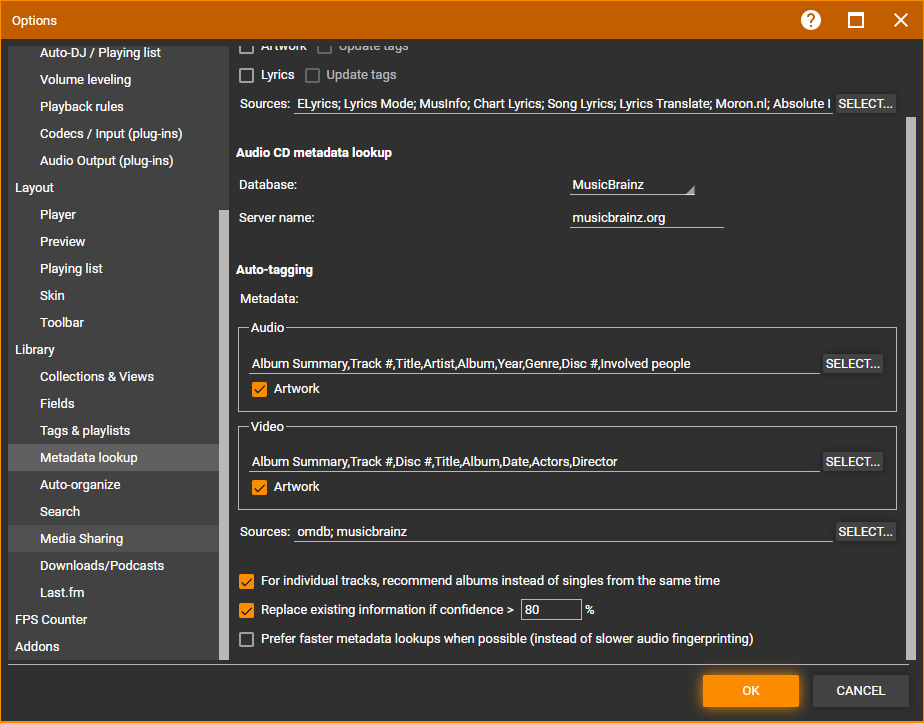
Task: Toggle the Video Artwork checkbox
Action: (x=260, y=487)
